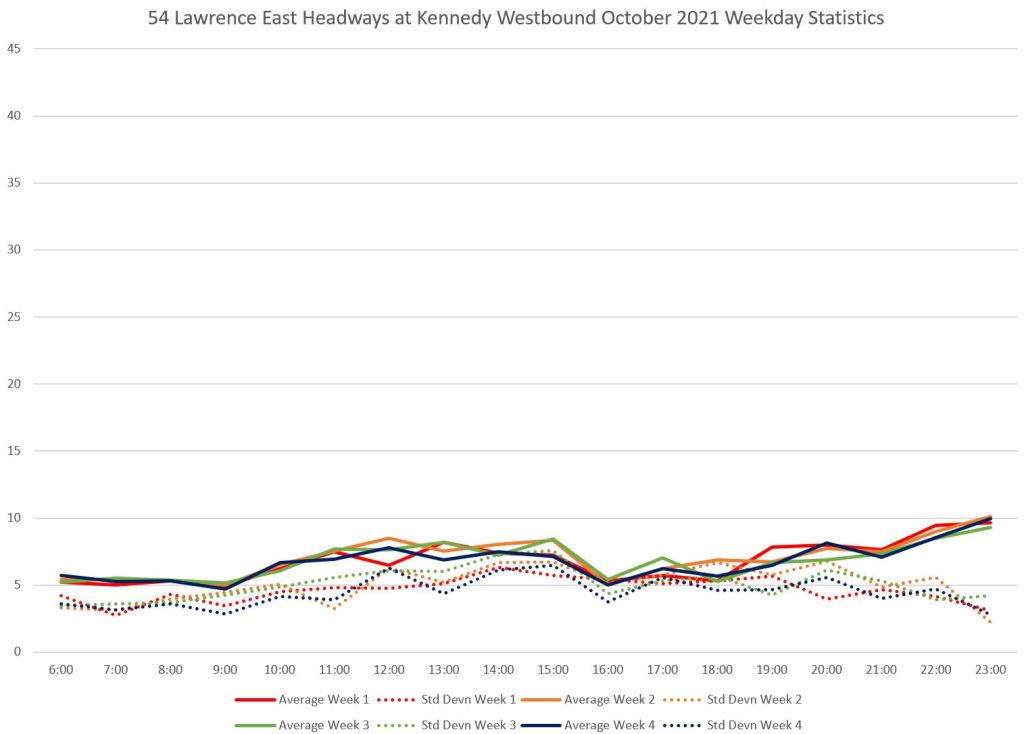Click the 0 value on the vertical axis
Viewport: 1024px width, 734px height.
click(x=17, y=652)
